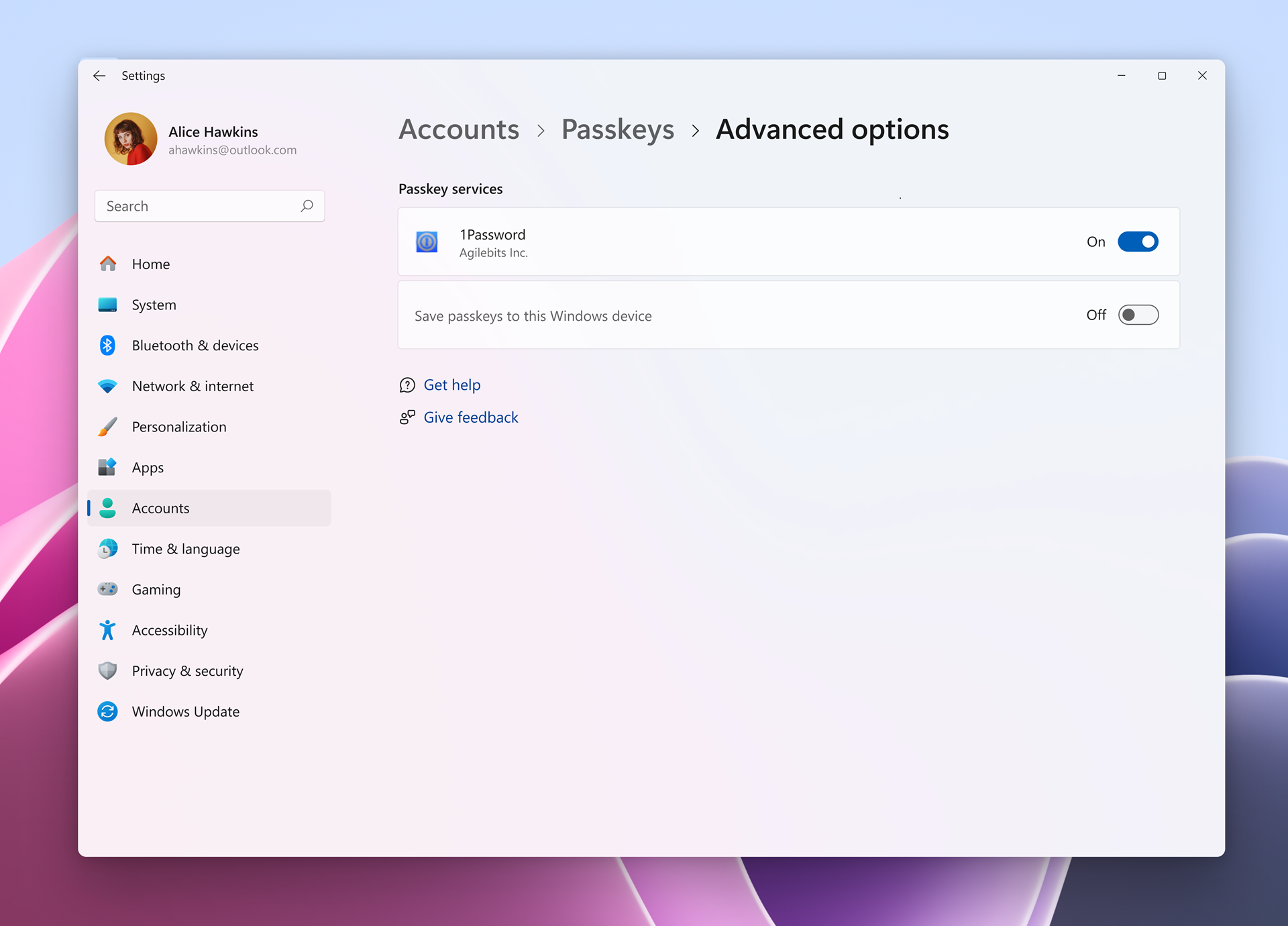Click the Windows Update icon

click(x=108, y=711)
